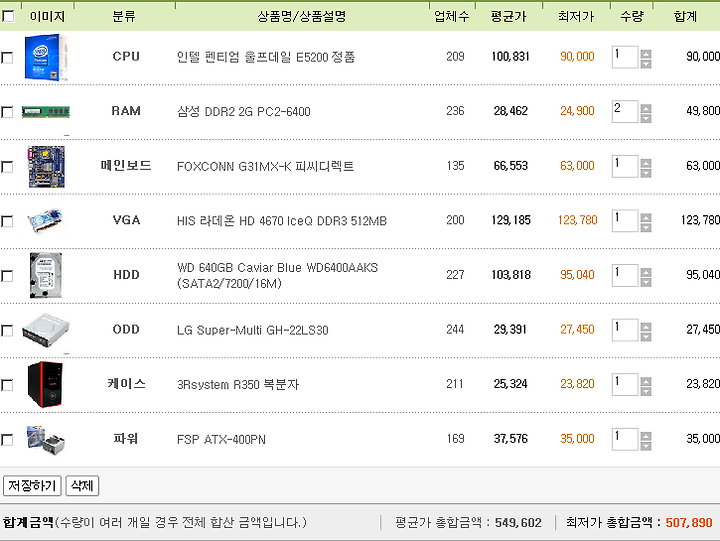Open the 인텔 펜티엄 울프데일 E5200 정품 link
The width and height of the screenshot is (720, 541).
point(266,57)
